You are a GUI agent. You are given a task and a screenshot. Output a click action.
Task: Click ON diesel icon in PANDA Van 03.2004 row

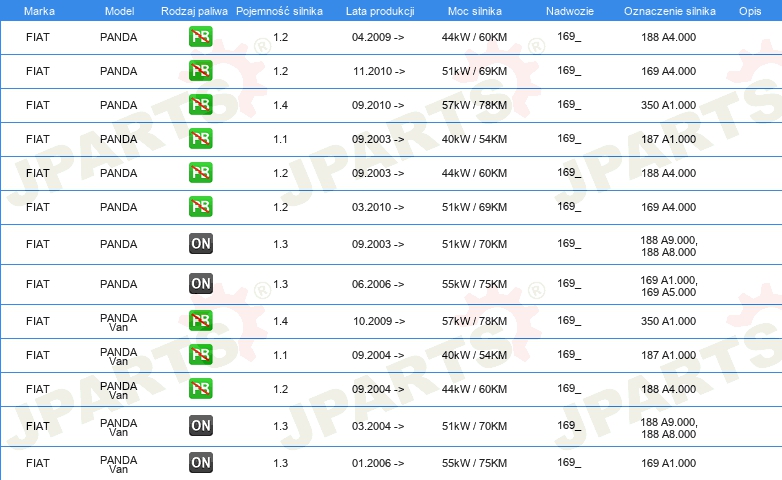200,426
